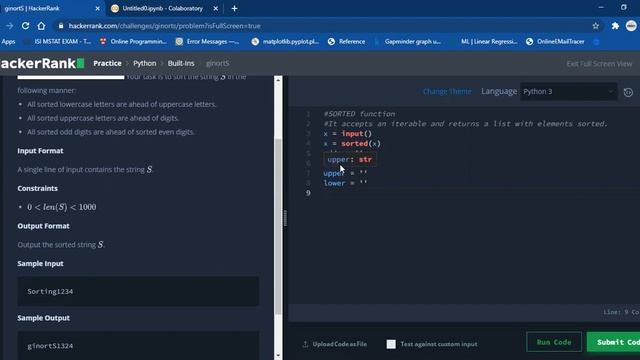Go forward with the browser arrow
640x360 pixels.
[x=9, y=26]
